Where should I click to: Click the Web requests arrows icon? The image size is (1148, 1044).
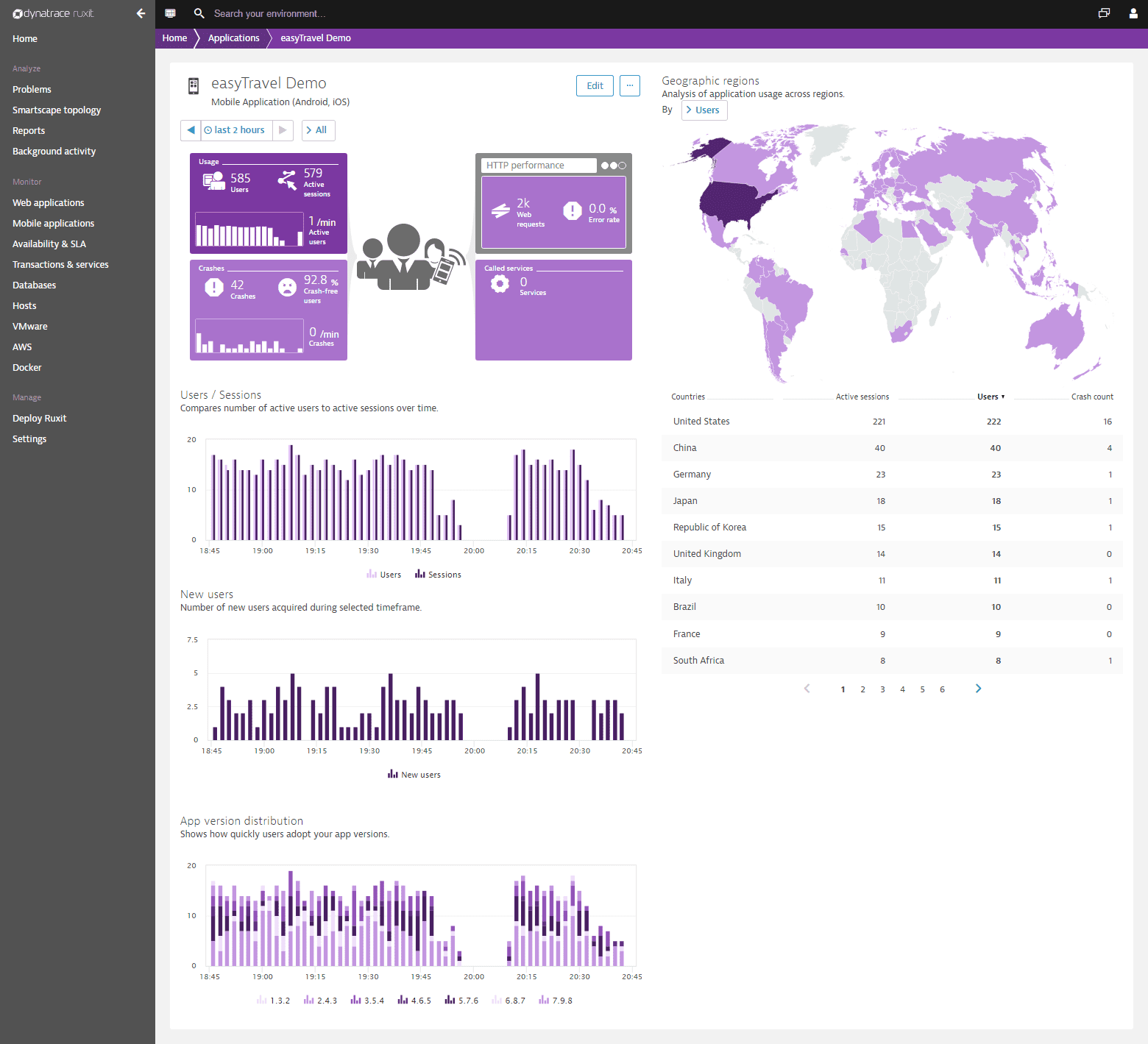coord(500,211)
